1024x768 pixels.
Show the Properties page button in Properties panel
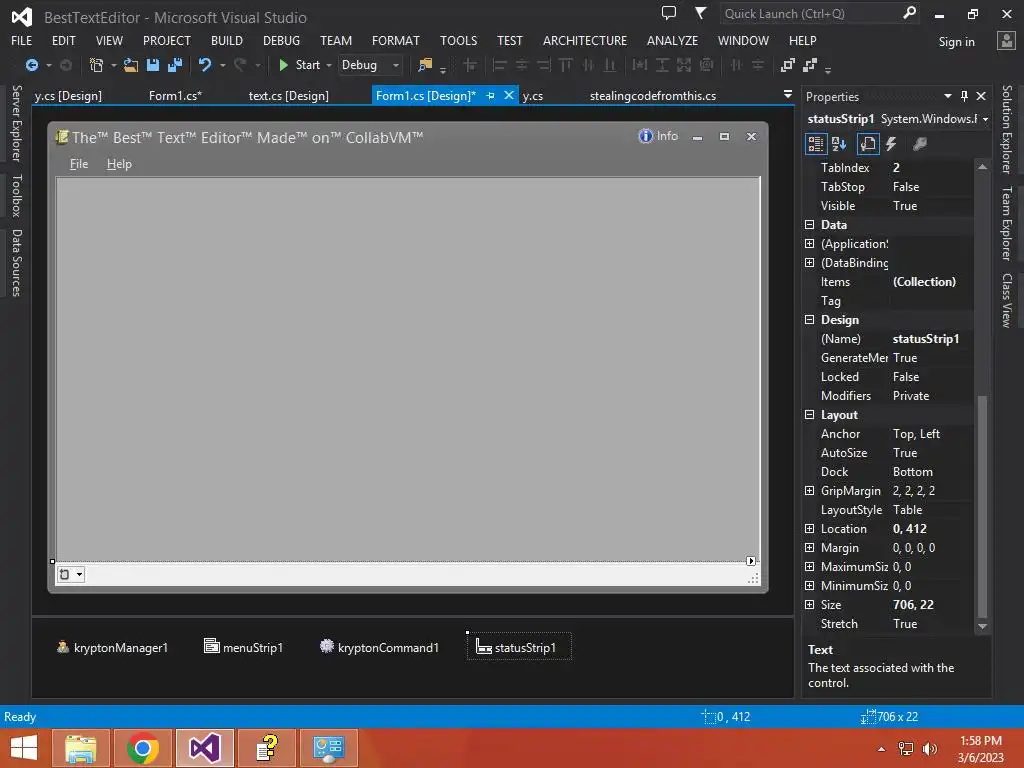868,144
